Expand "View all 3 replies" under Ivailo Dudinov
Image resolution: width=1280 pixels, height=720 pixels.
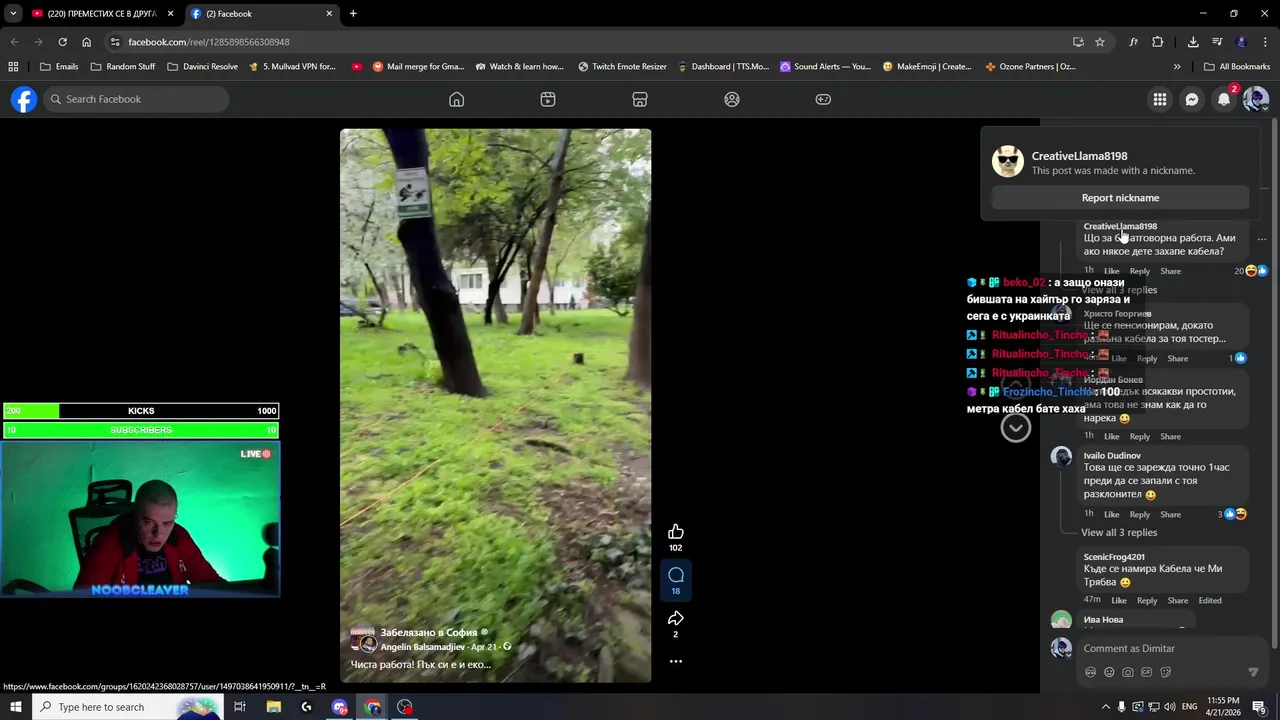tap(1119, 533)
